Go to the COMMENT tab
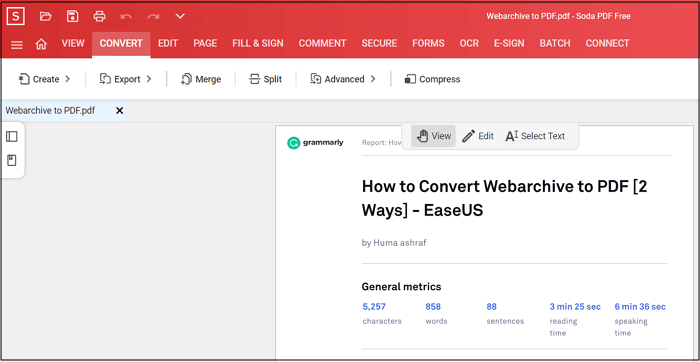 (322, 43)
